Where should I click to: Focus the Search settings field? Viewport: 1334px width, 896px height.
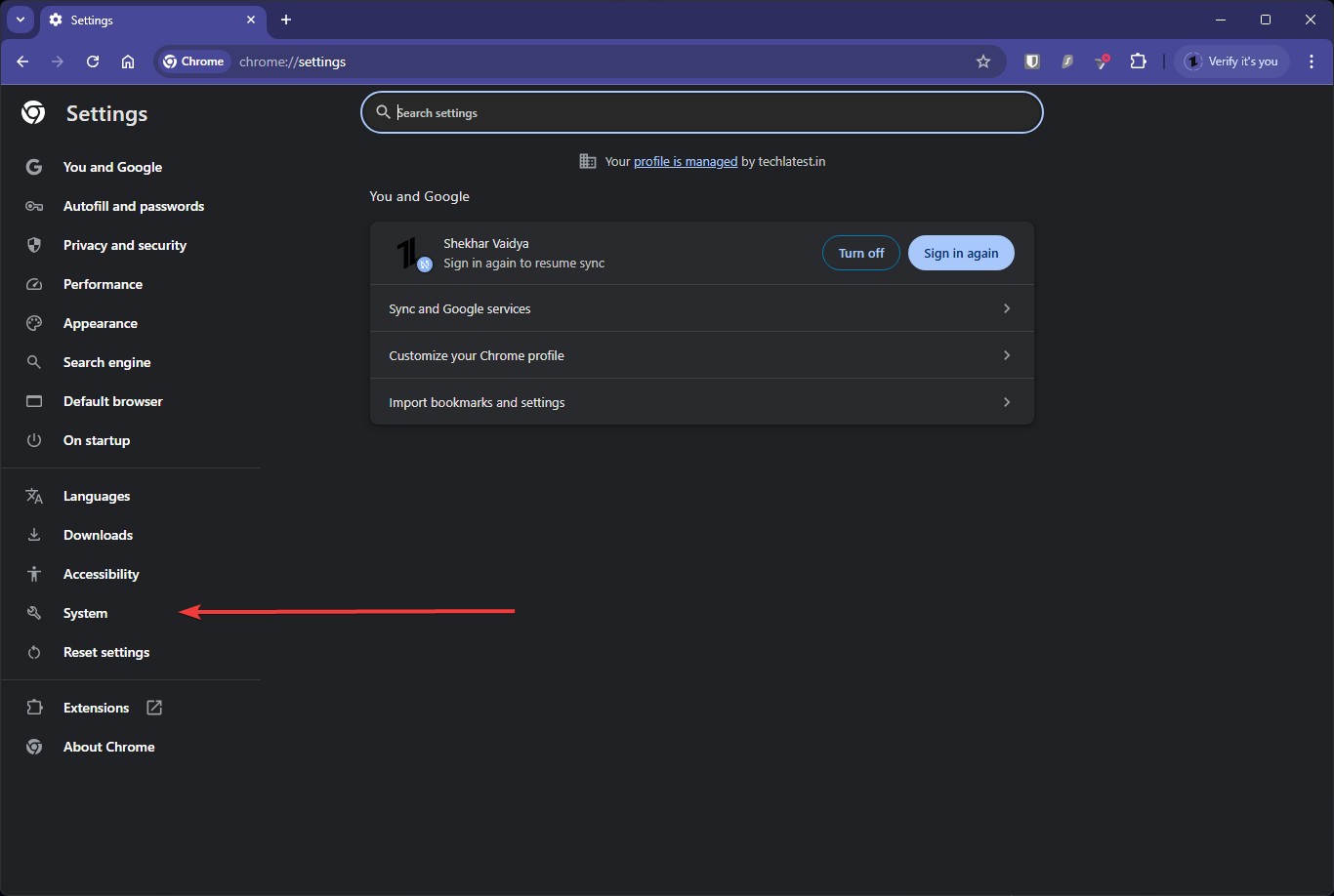pos(700,112)
